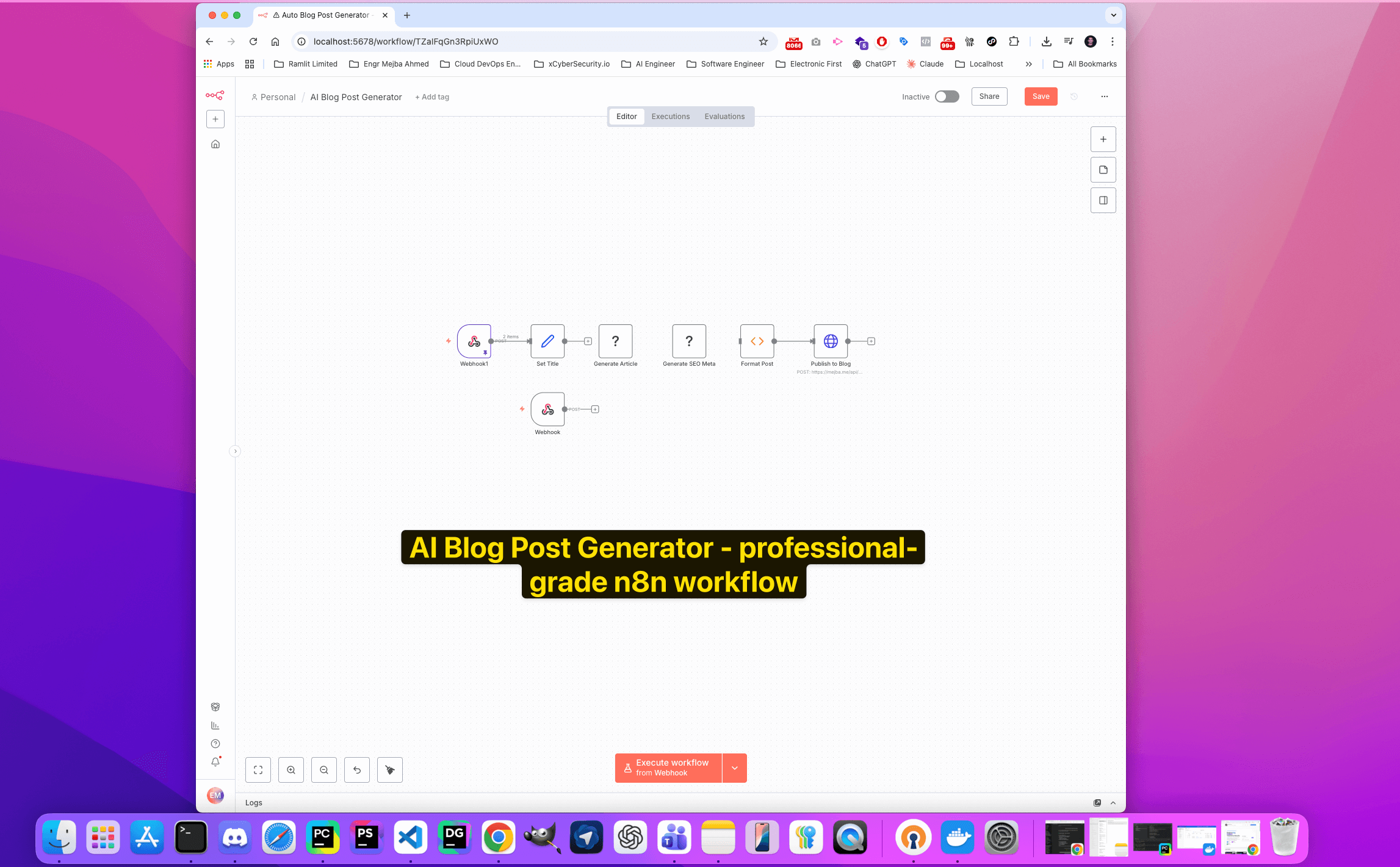The width and height of the screenshot is (1400, 867).
Task: Click the fit view canvas icon
Action: pos(258,770)
